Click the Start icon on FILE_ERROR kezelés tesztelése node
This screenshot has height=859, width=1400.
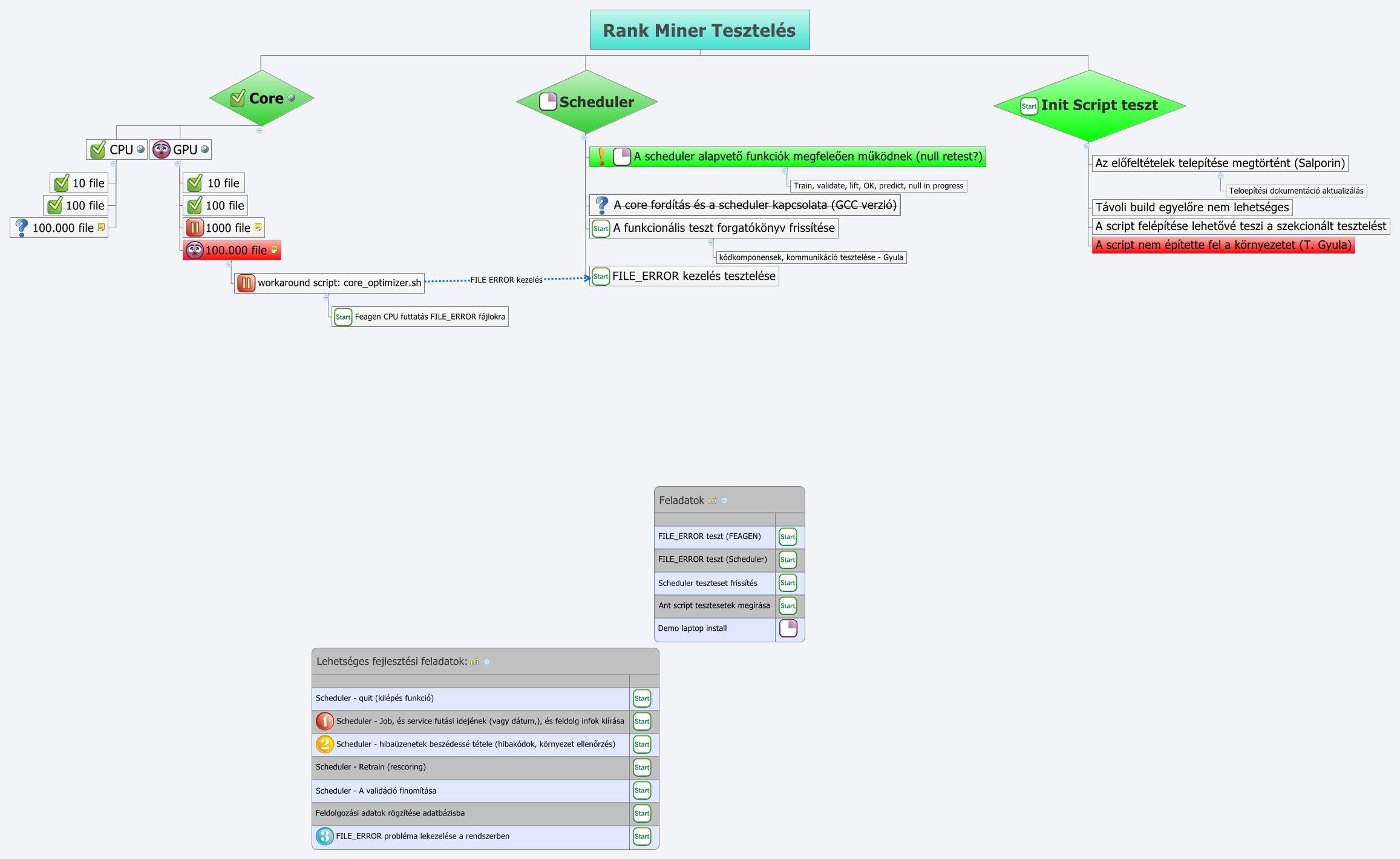click(601, 276)
